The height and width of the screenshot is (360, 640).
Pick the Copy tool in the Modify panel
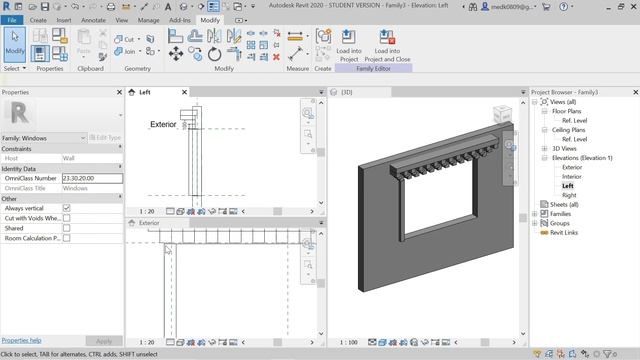[x=195, y=53]
